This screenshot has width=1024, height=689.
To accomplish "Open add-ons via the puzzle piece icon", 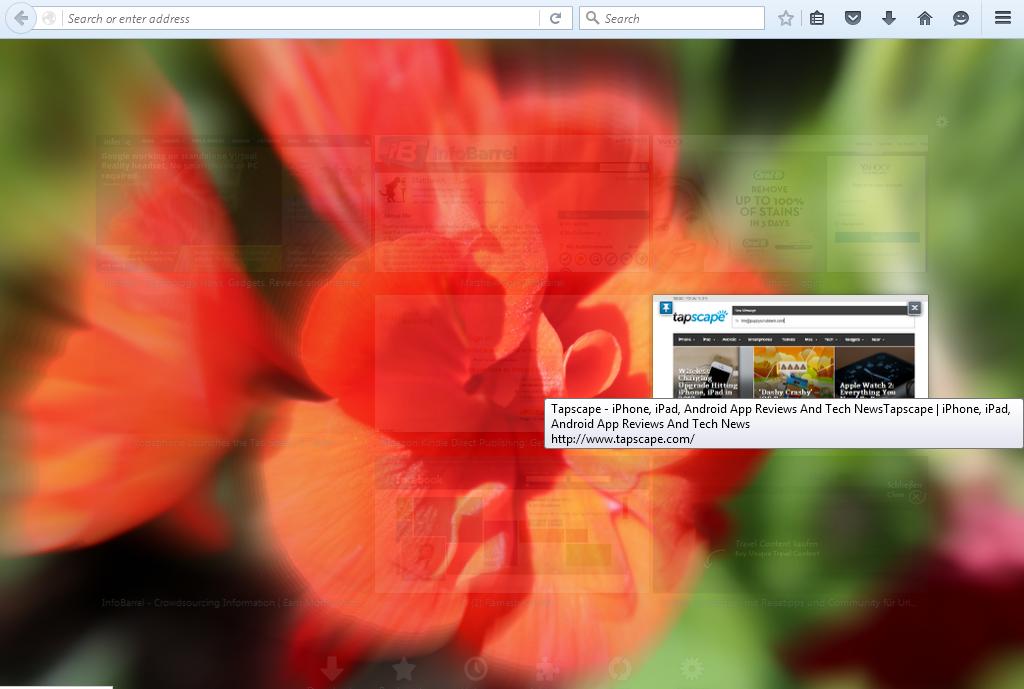I will tap(548, 668).
